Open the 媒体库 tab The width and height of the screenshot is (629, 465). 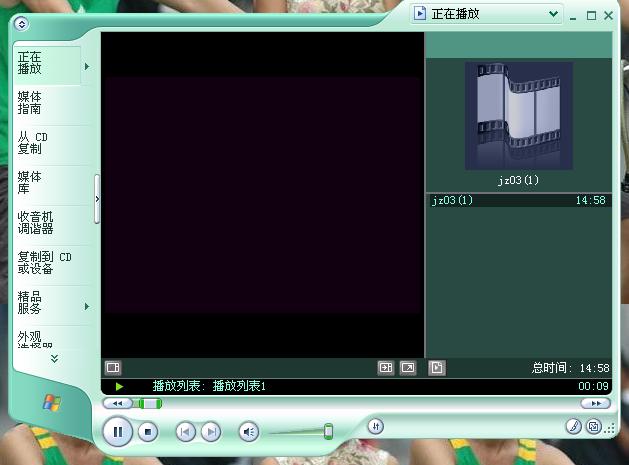pos(30,183)
